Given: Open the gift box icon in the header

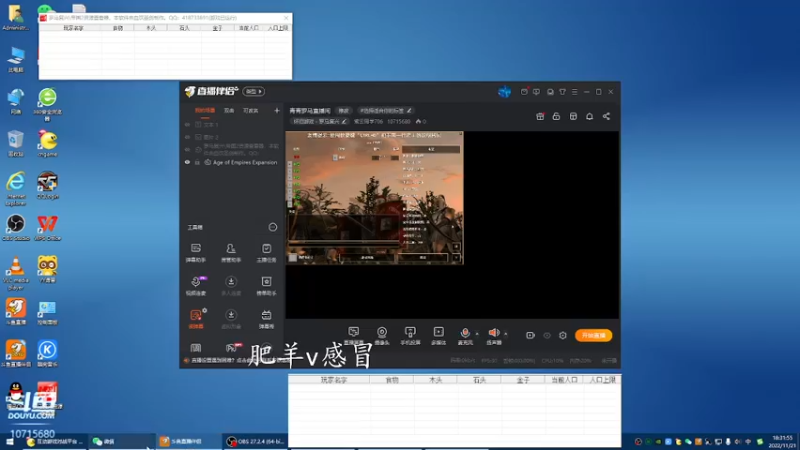Looking at the screenshot, I should pos(540,116).
